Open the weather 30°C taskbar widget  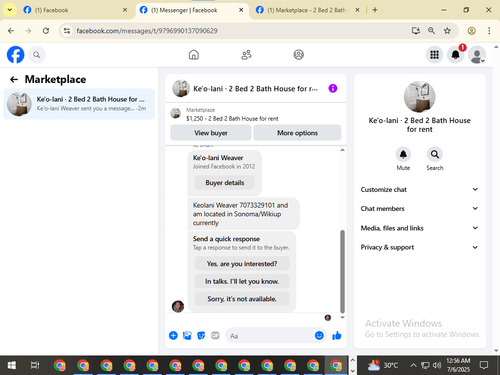click(x=383, y=365)
